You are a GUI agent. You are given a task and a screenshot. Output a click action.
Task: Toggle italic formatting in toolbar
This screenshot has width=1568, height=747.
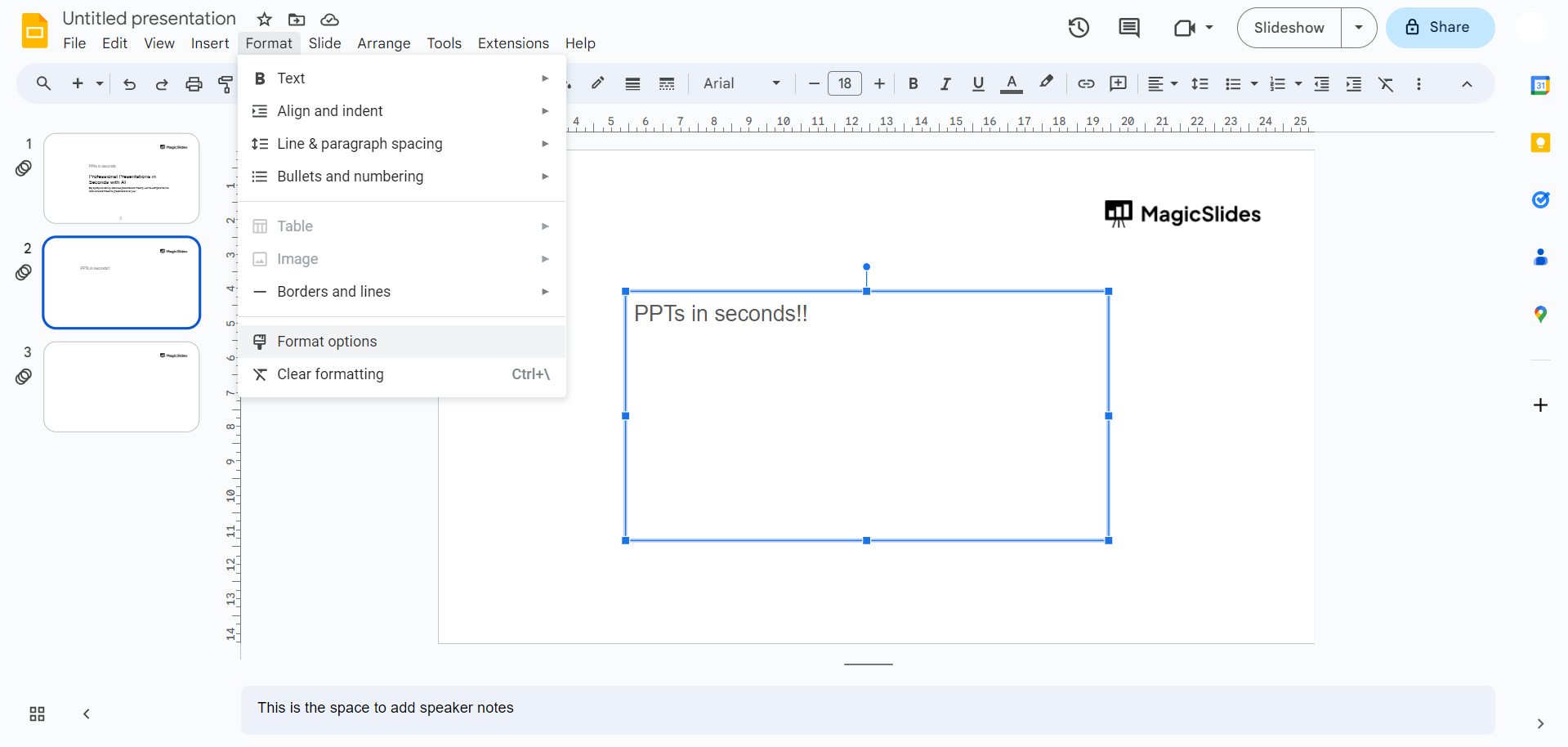pyautogui.click(x=945, y=83)
